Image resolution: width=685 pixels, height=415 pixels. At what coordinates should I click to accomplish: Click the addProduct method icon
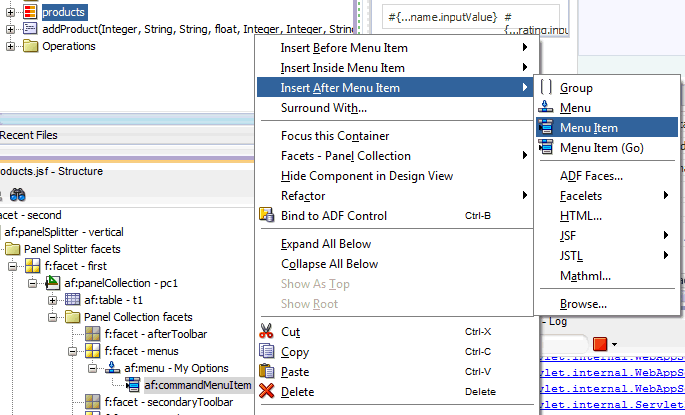point(30,29)
